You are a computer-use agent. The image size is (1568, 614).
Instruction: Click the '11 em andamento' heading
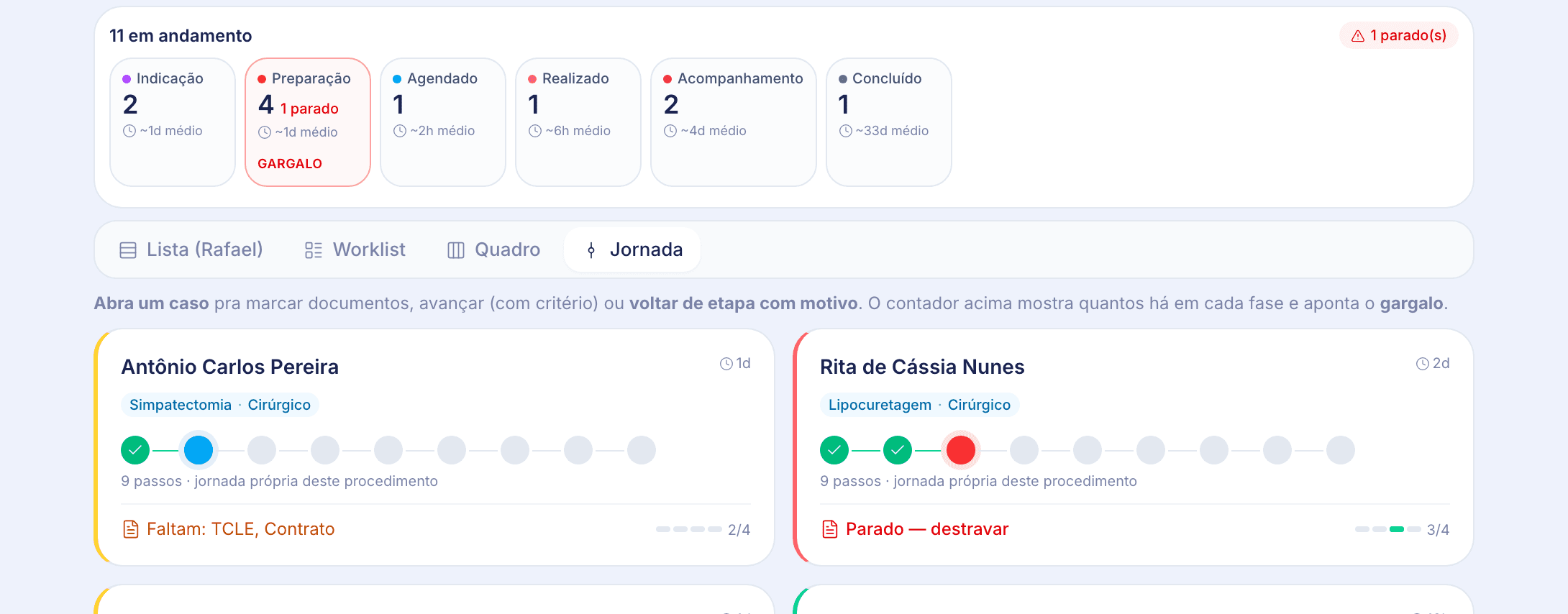pyautogui.click(x=181, y=36)
